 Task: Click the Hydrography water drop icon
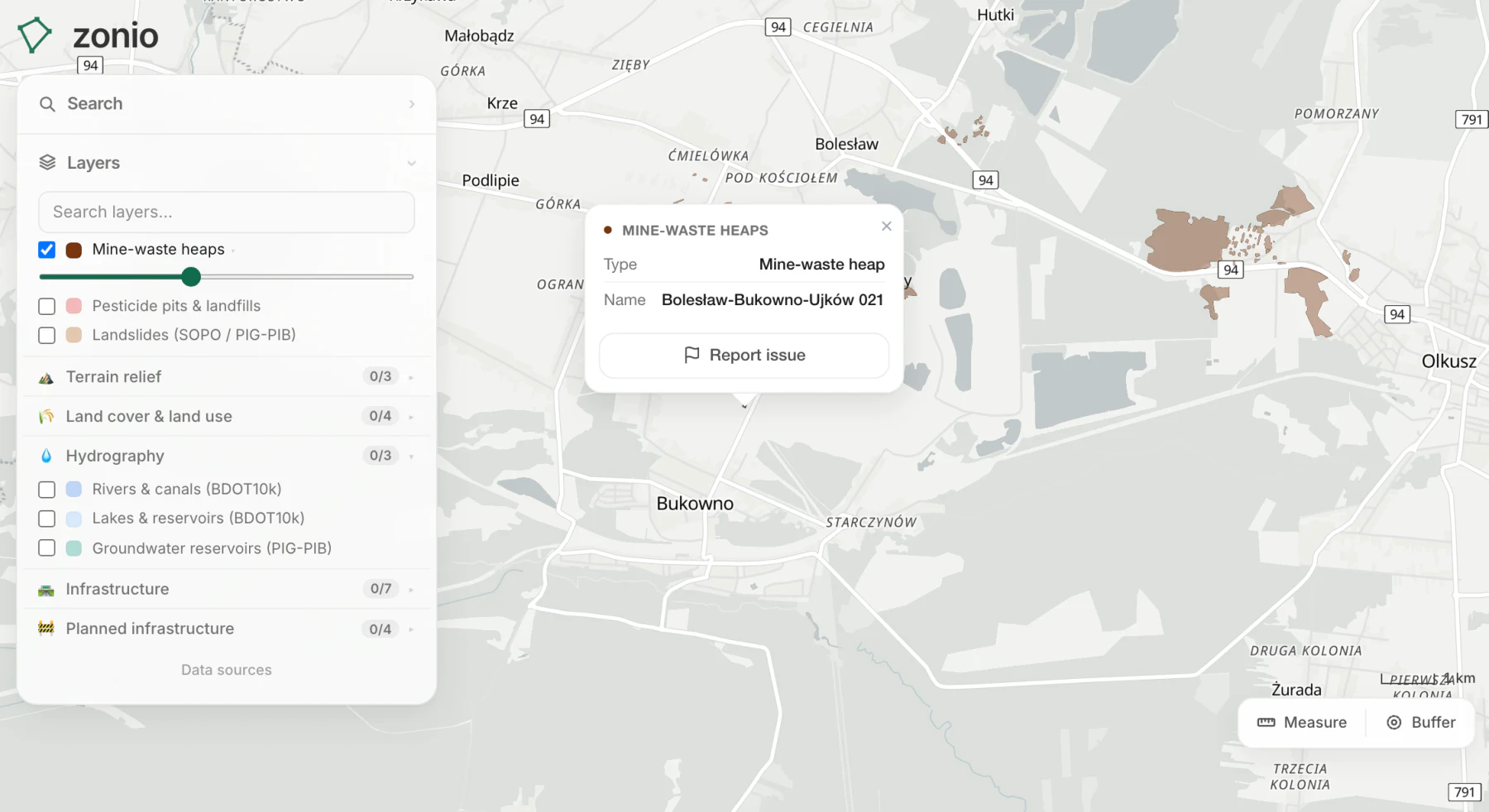point(46,456)
